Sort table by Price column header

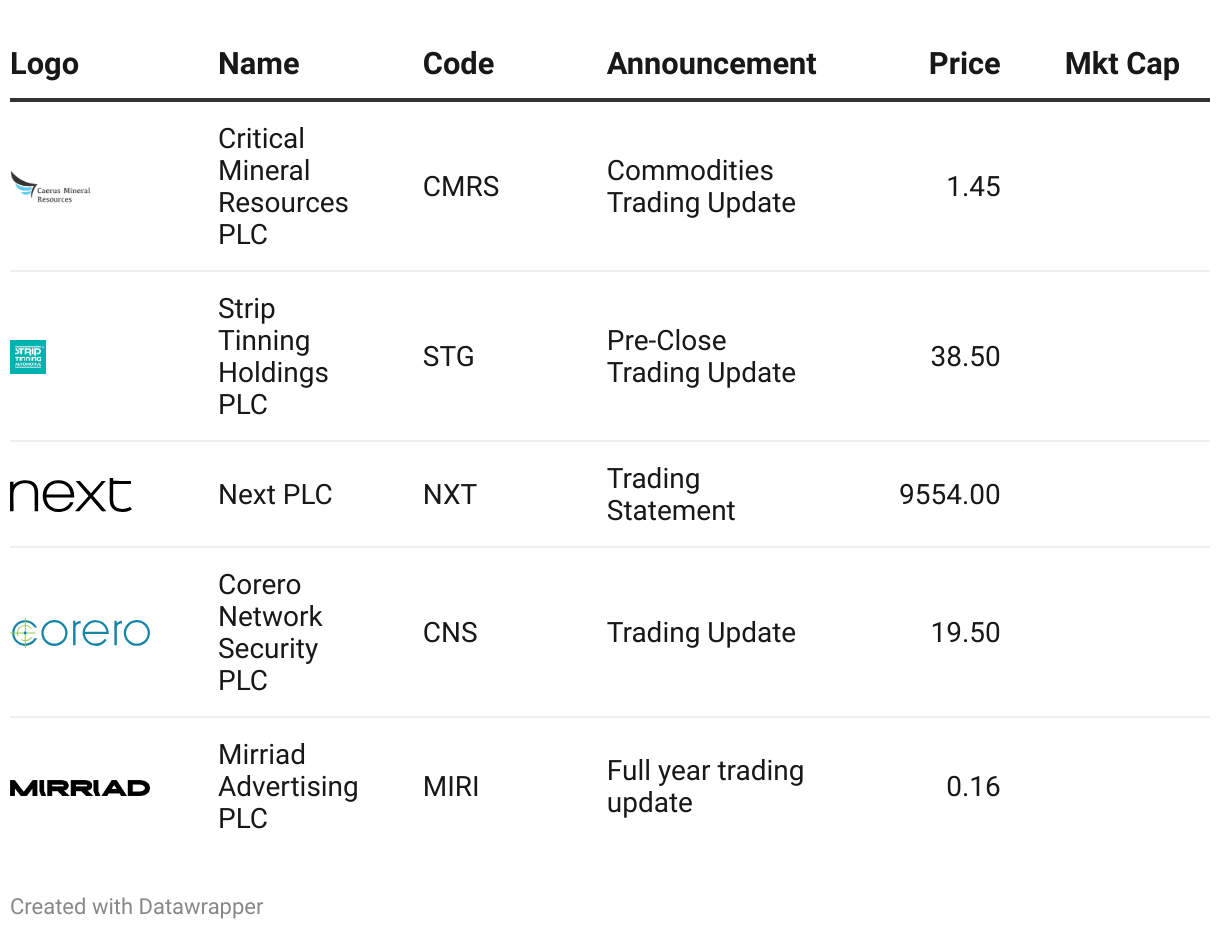964,64
